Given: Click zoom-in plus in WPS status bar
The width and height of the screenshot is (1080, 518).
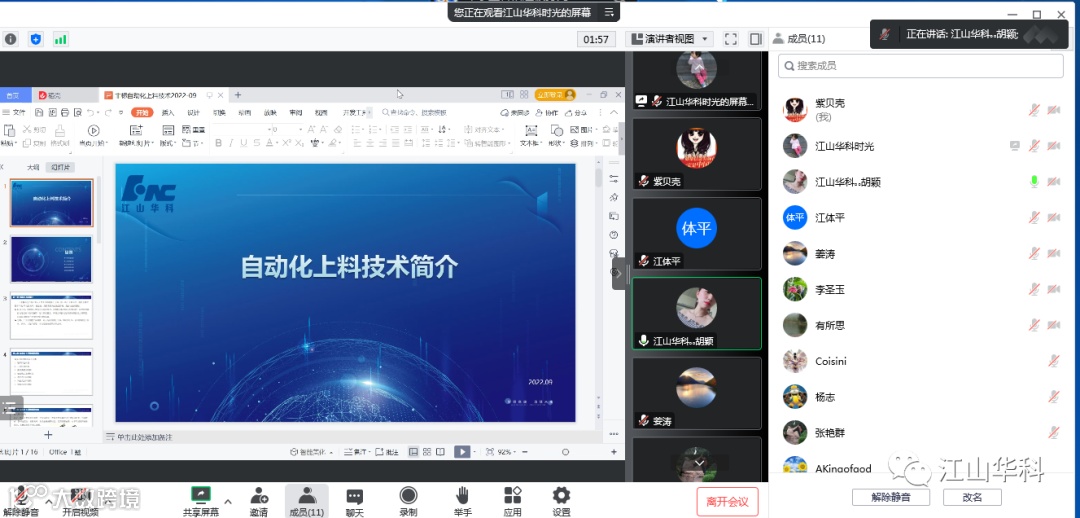Looking at the screenshot, I should [614, 452].
